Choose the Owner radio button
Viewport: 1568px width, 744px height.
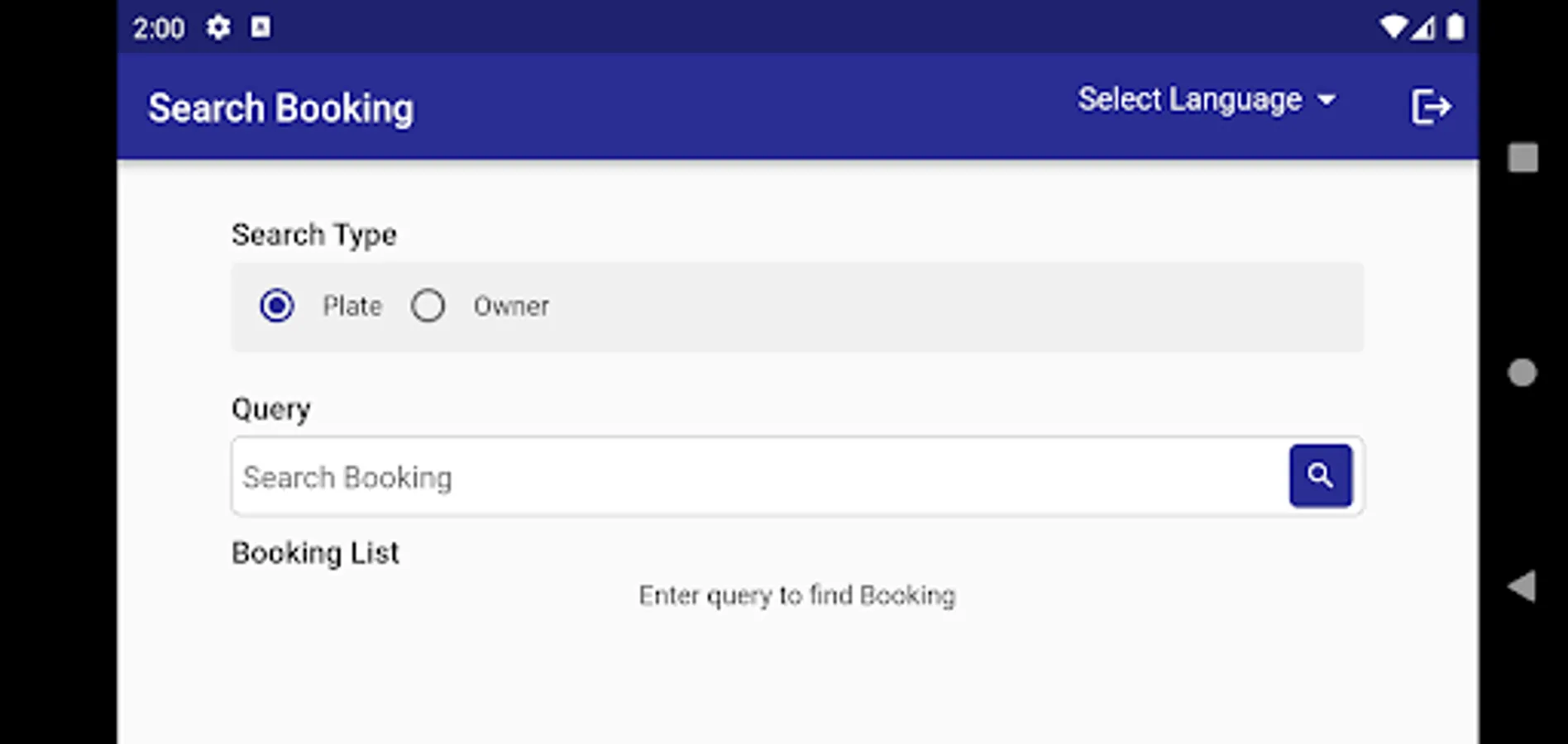[428, 306]
